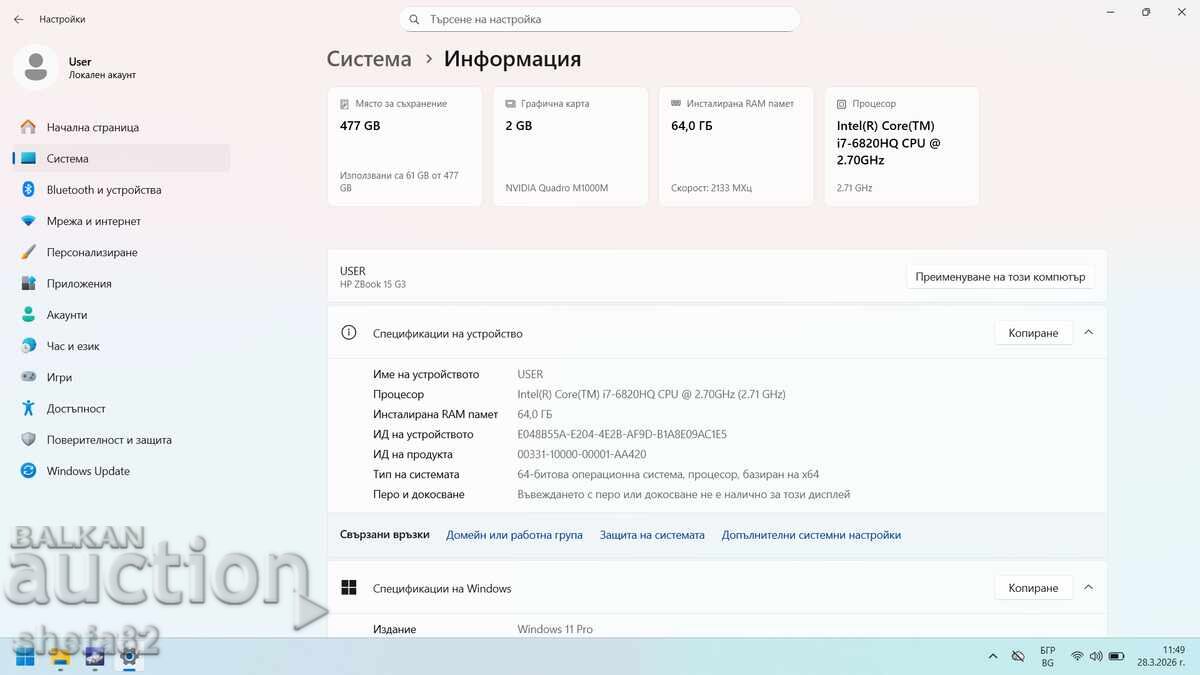This screenshot has height=675, width=1200.
Task: Open Мрежа и интернет settings
Action: point(120,221)
